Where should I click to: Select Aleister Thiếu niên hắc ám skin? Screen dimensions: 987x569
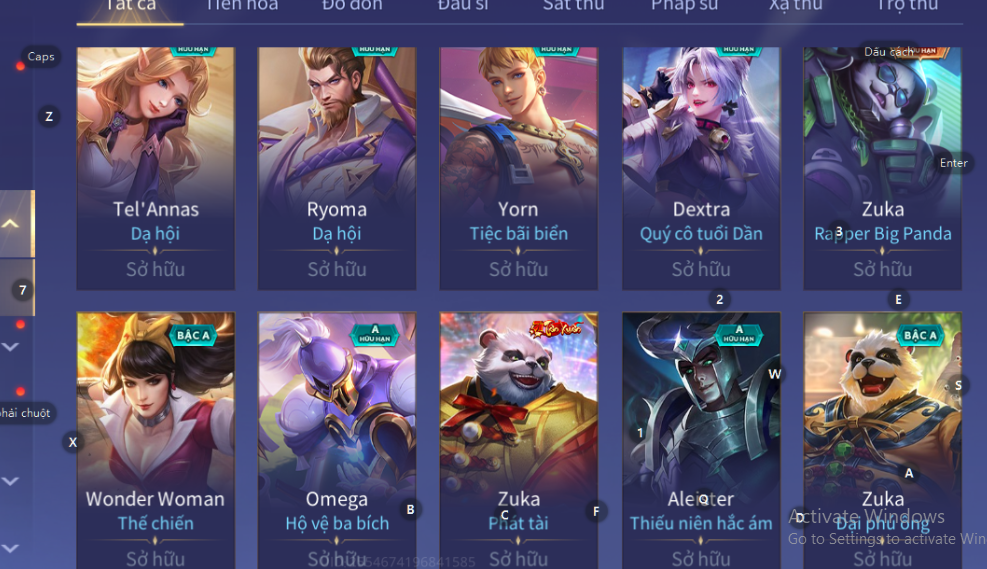click(701, 441)
